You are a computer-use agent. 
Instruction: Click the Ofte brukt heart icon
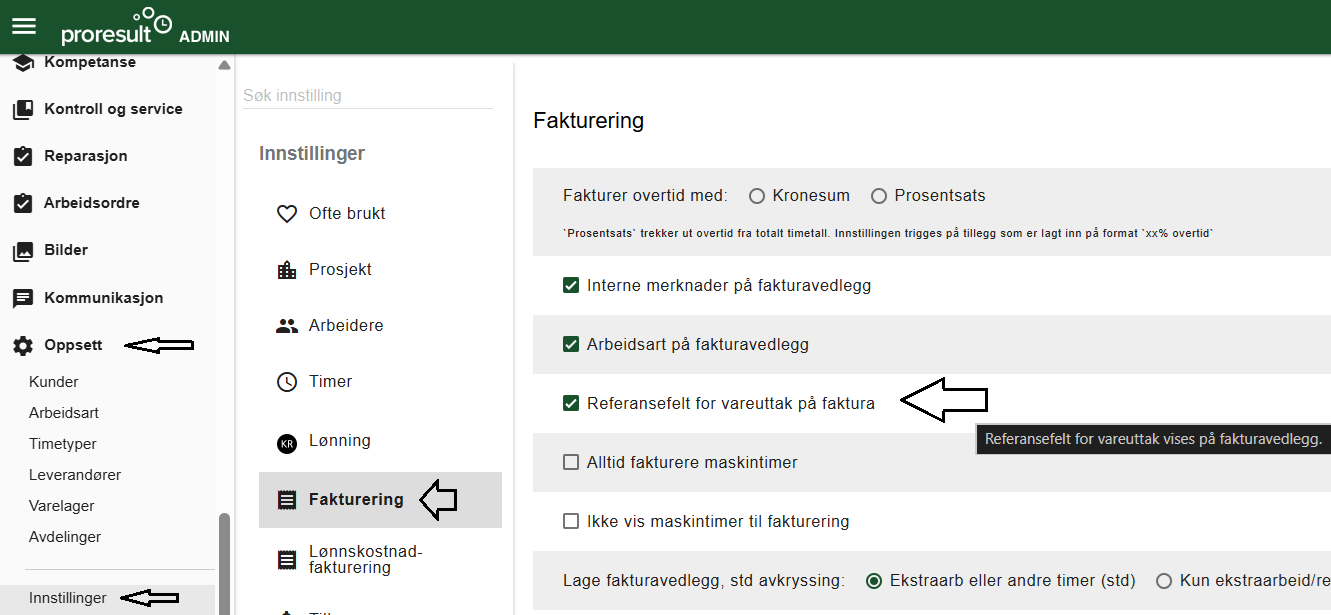(x=287, y=214)
